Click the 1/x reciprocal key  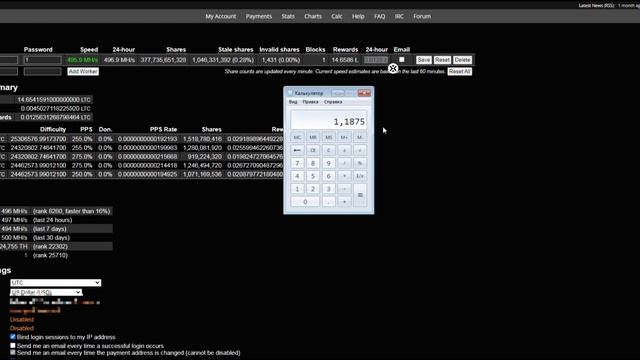360,176
